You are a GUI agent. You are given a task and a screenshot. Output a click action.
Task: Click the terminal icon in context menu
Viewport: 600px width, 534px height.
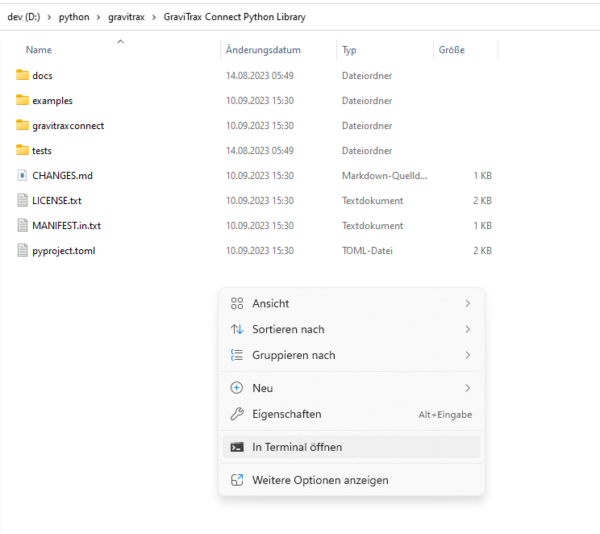[237, 447]
